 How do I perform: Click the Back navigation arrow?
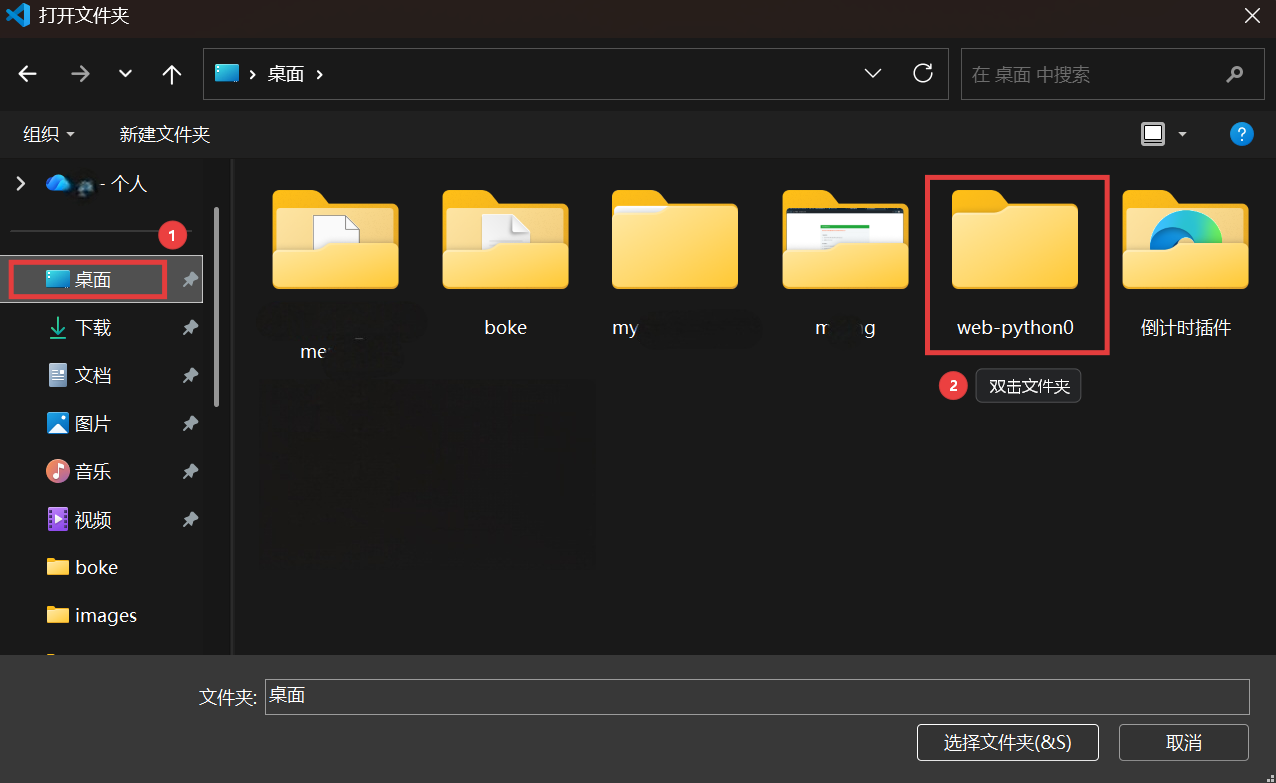pos(28,74)
